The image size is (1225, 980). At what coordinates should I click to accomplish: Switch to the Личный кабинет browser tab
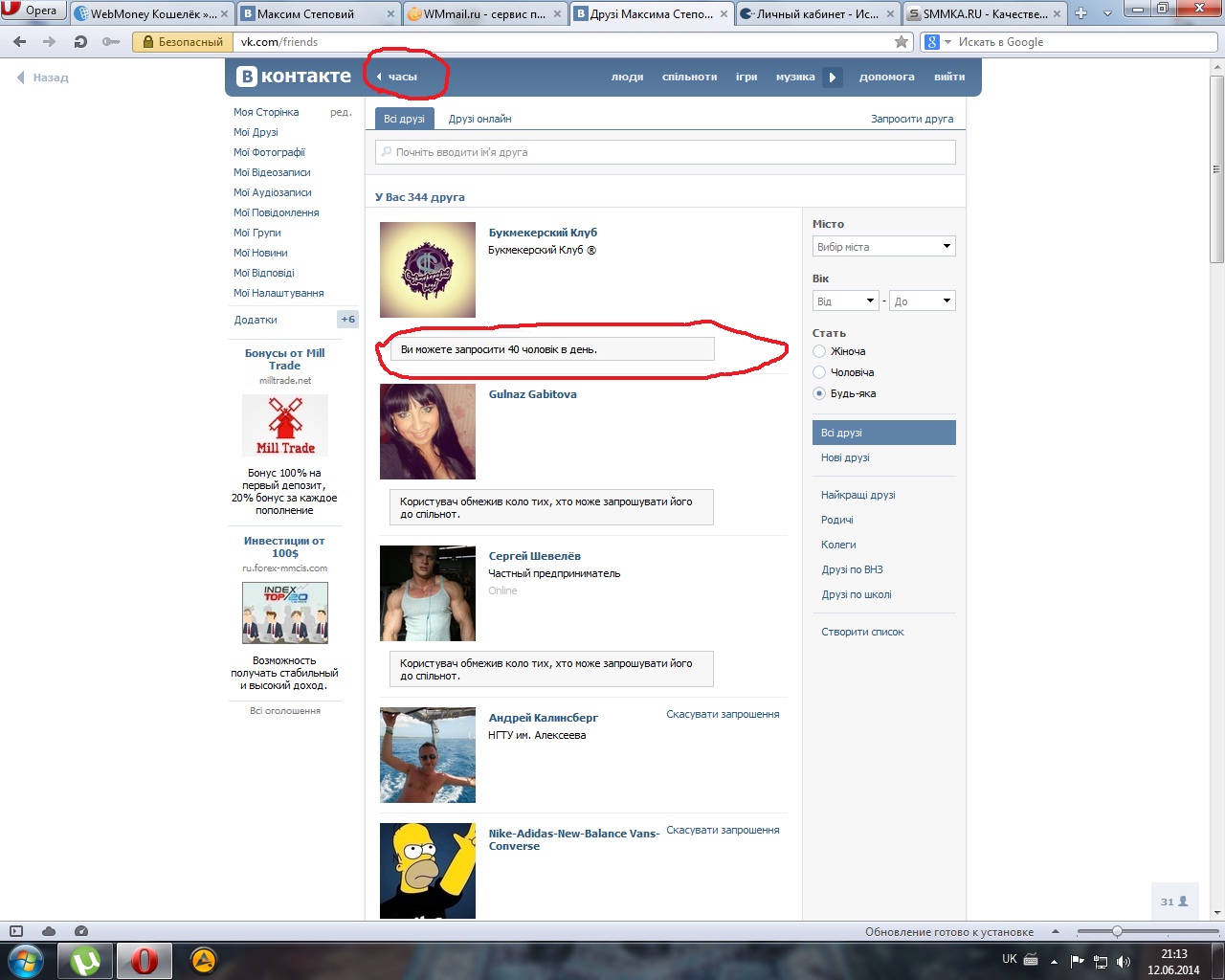tap(818, 13)
